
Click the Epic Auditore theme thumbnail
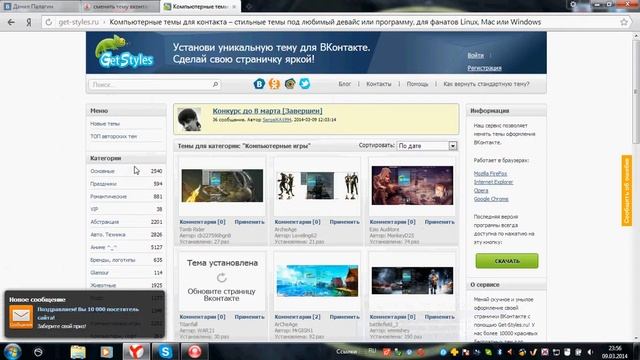412,185
